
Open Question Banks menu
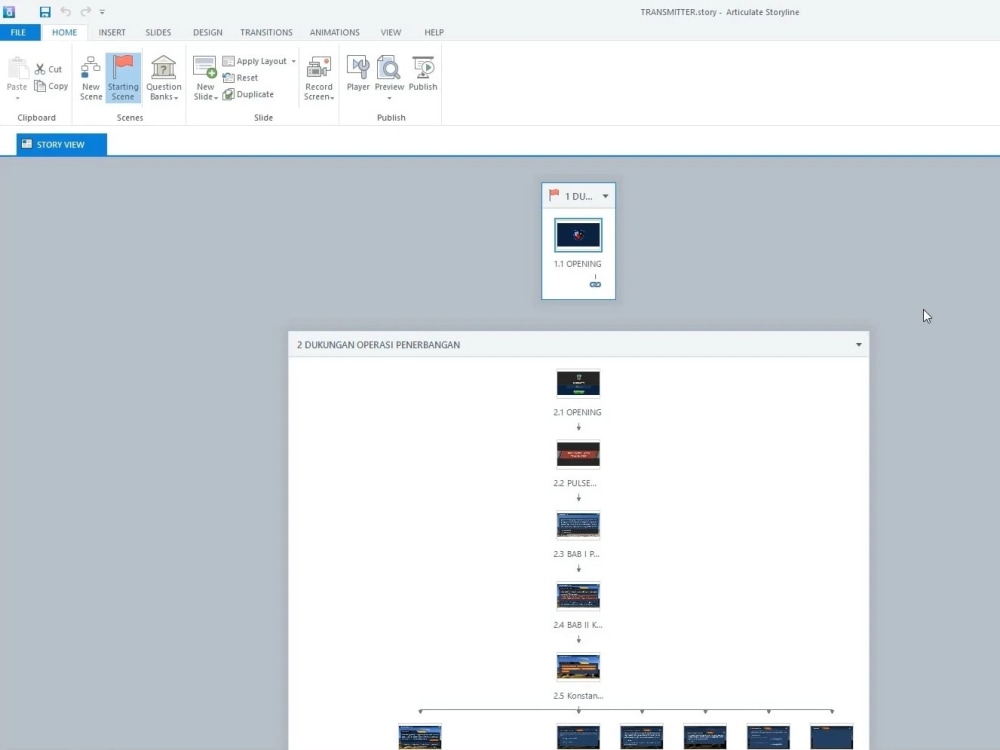(x=164, y=78)
